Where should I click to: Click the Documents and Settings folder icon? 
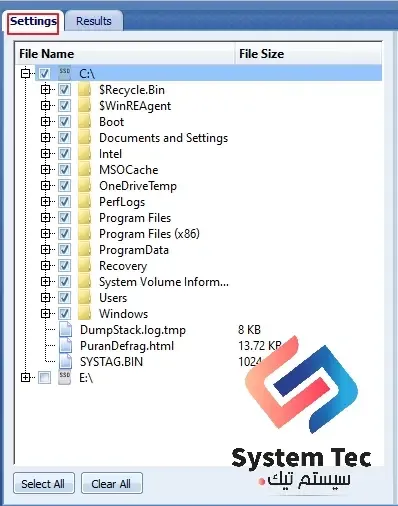coord(85,138)
